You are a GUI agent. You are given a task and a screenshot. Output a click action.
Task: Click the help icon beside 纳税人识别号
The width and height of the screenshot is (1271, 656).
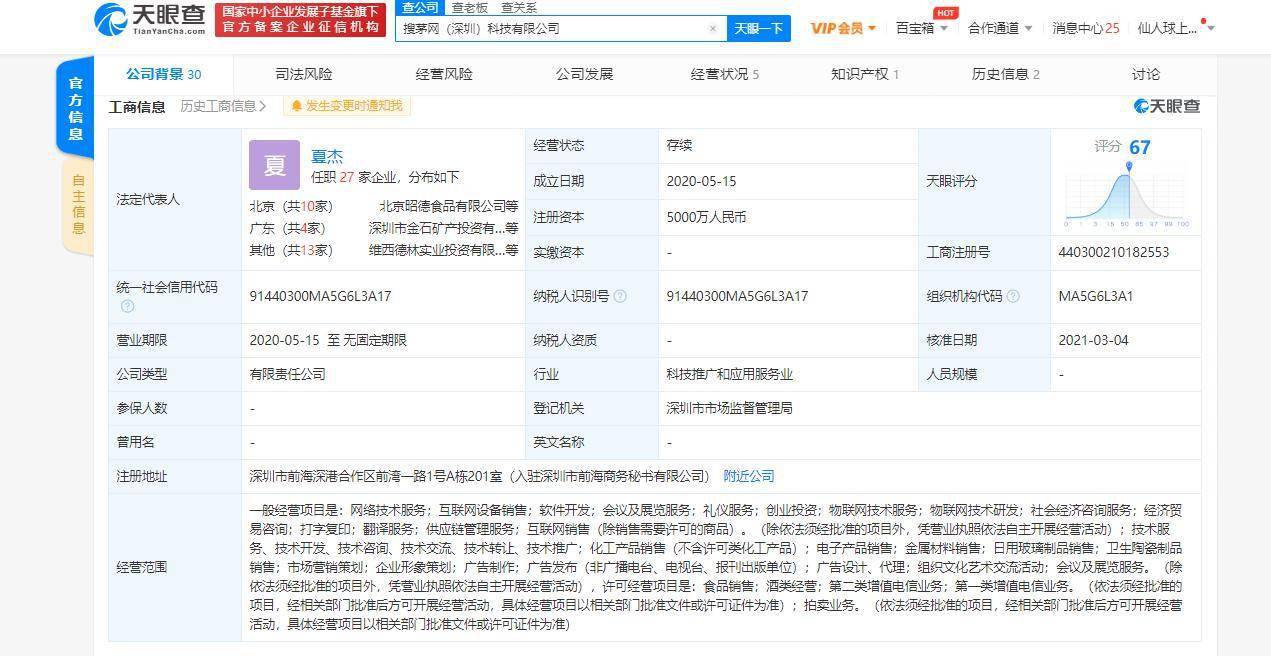coord(620,296)
